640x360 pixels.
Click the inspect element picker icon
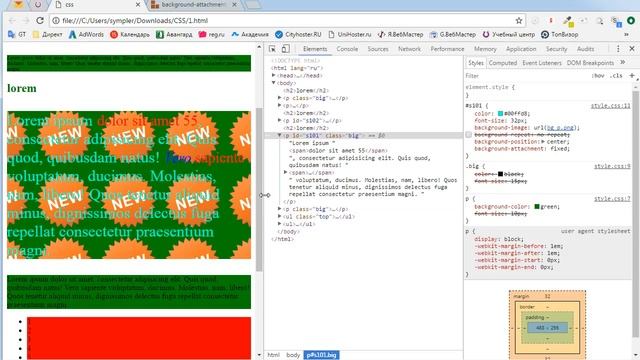point(272,49)
